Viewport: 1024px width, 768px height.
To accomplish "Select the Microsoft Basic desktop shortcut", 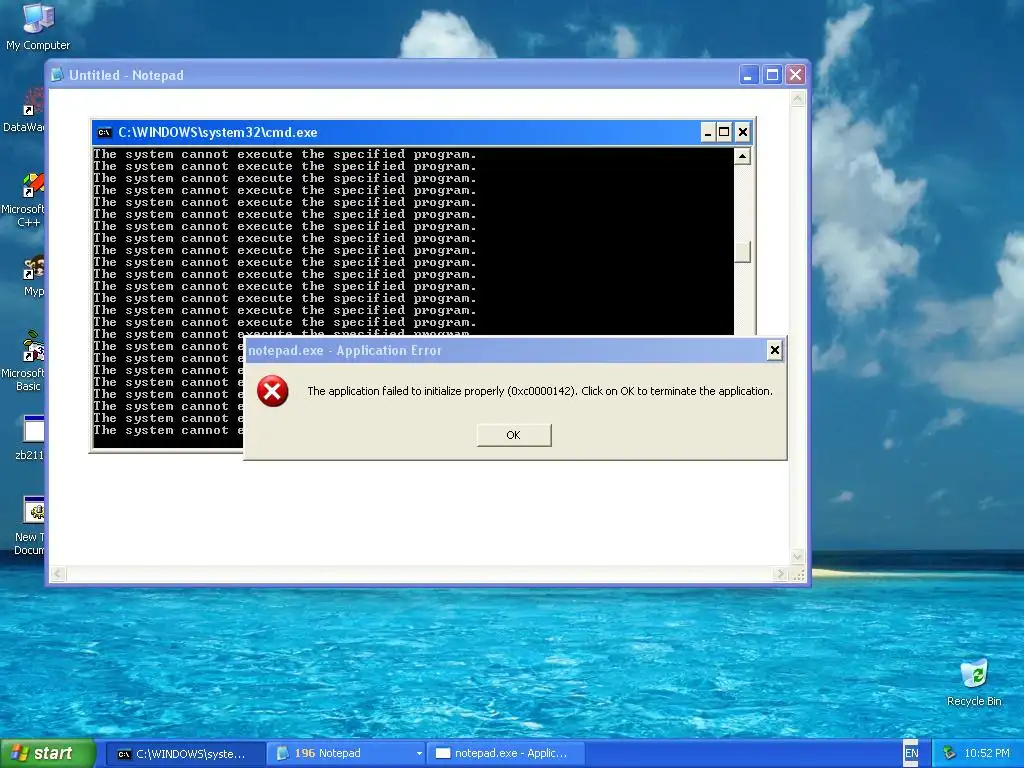I will click(x=26, y=361).
